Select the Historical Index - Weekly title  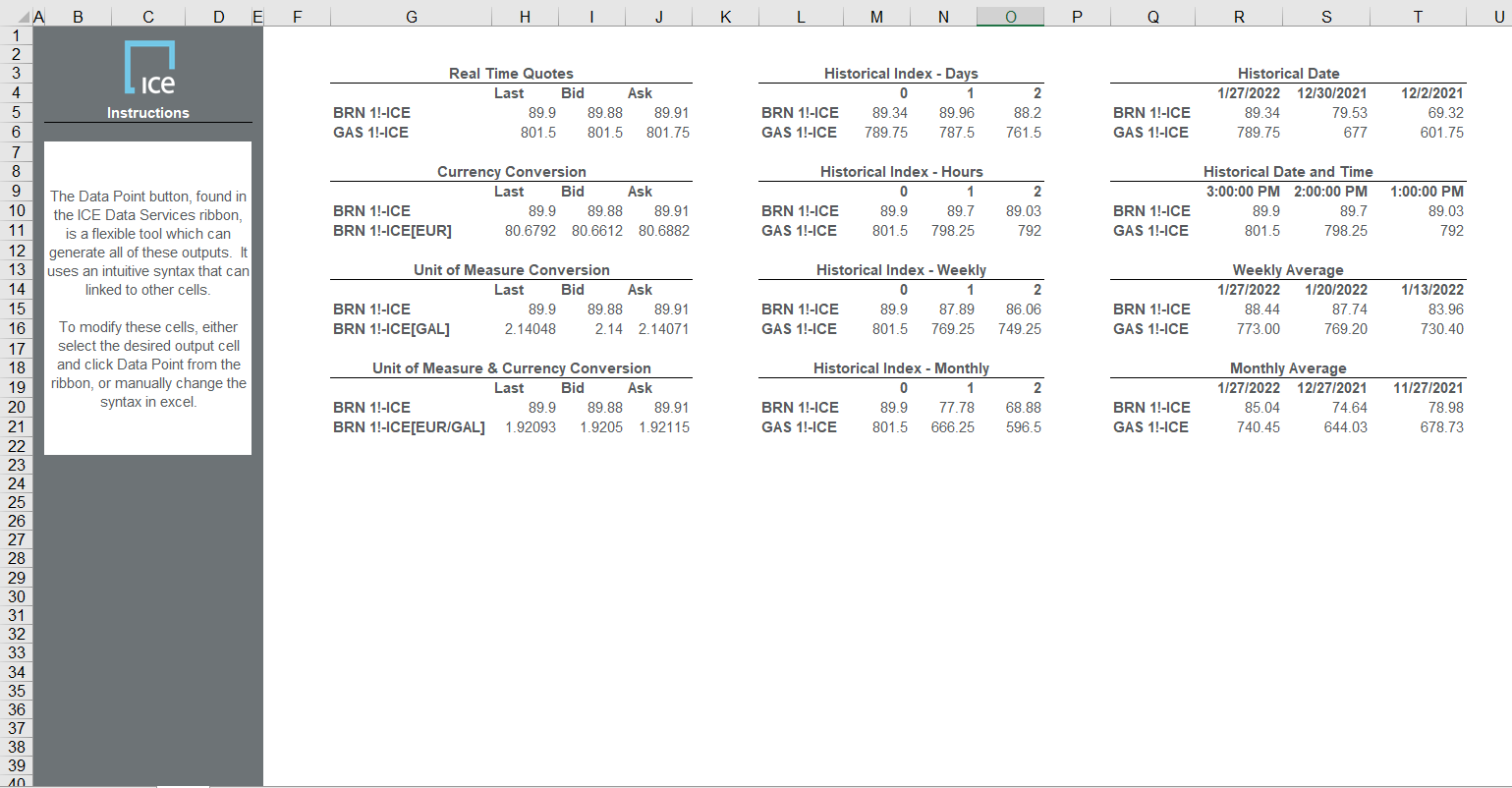pyautogui.click(x=901, y=270)
